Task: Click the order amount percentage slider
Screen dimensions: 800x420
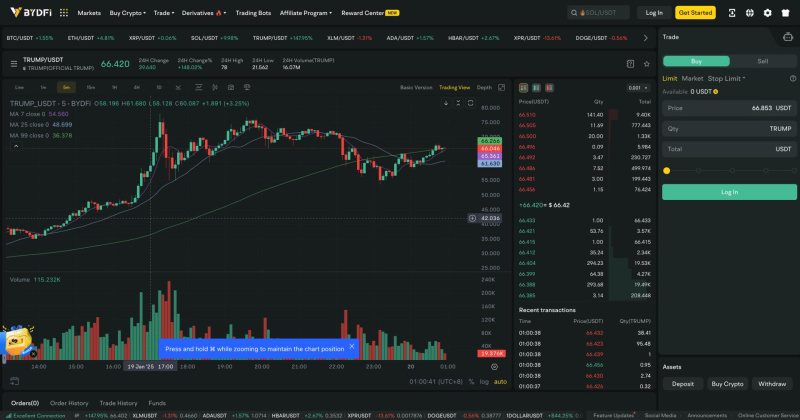Action: 728,171
